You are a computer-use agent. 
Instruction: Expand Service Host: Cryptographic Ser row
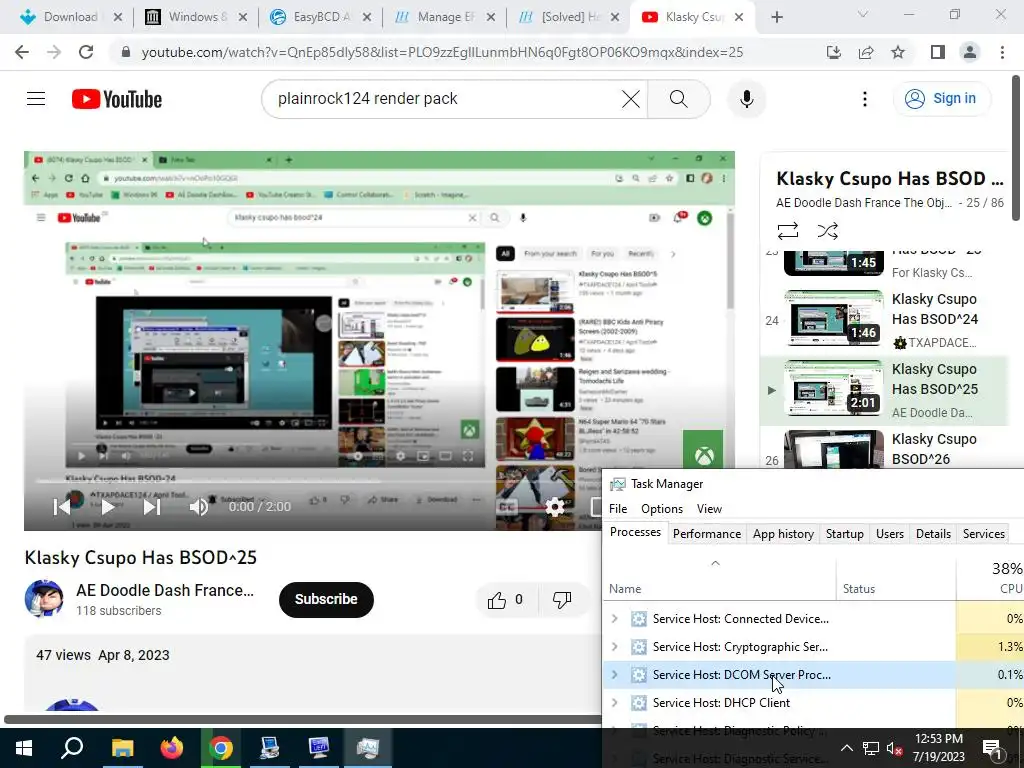(615, 647)
